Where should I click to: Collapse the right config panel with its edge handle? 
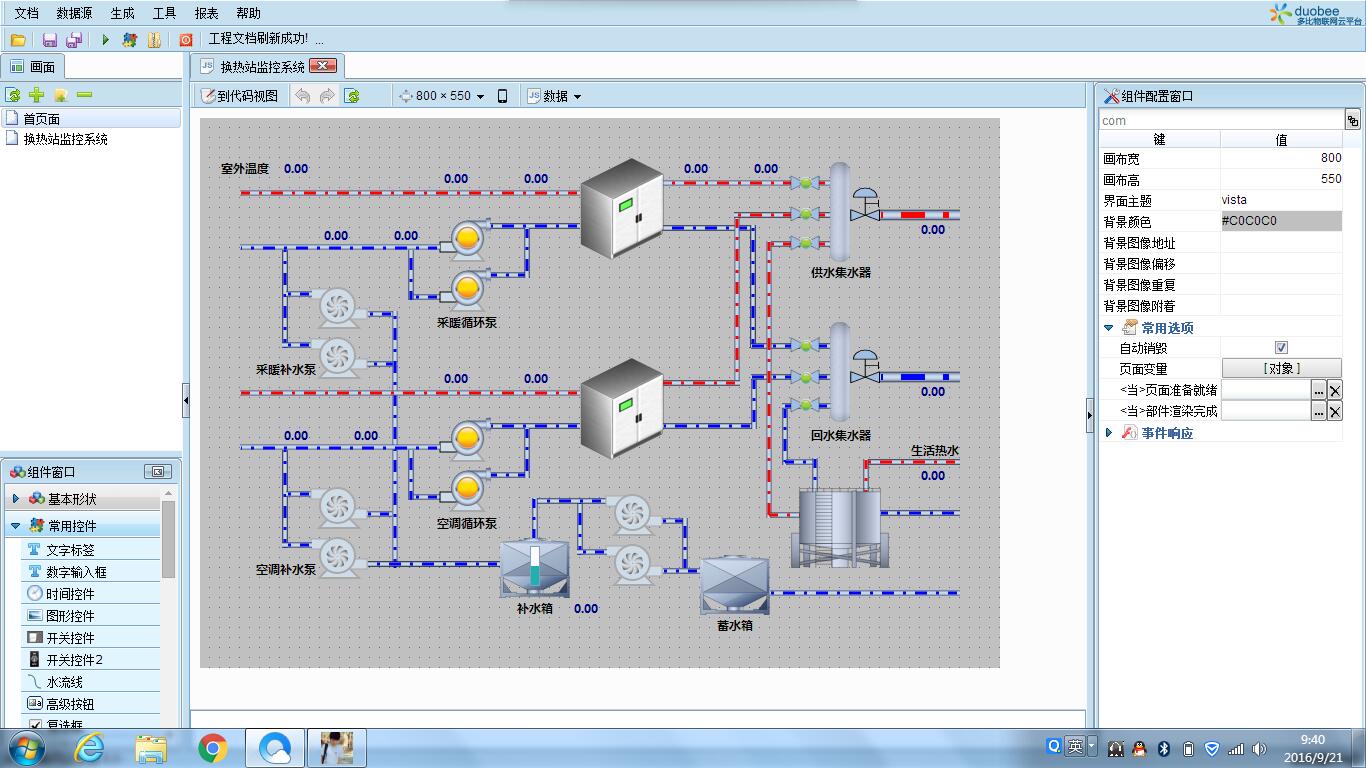pos(1090,415)
